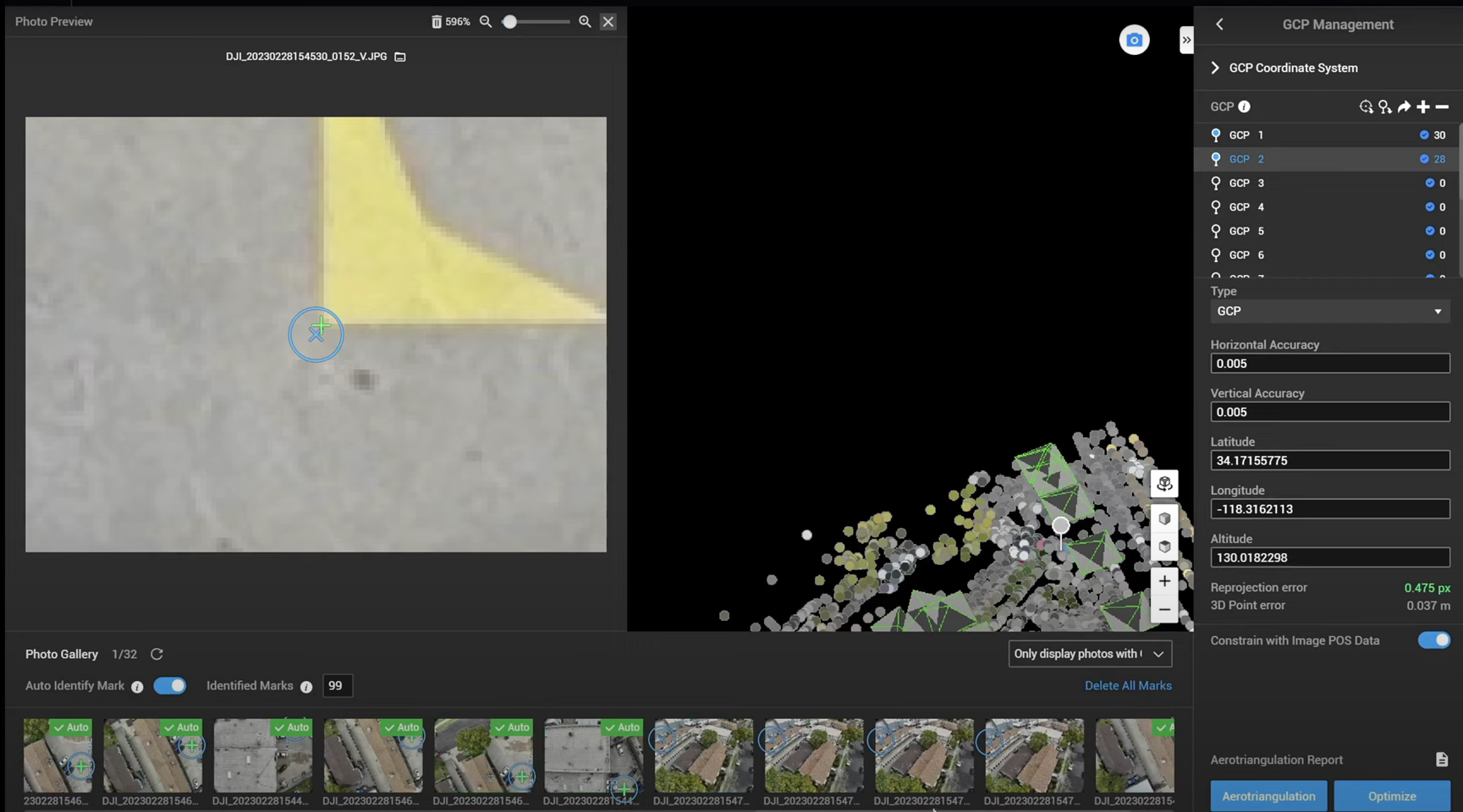Toggle Constrain with Image POS Data

(1434, 640)
